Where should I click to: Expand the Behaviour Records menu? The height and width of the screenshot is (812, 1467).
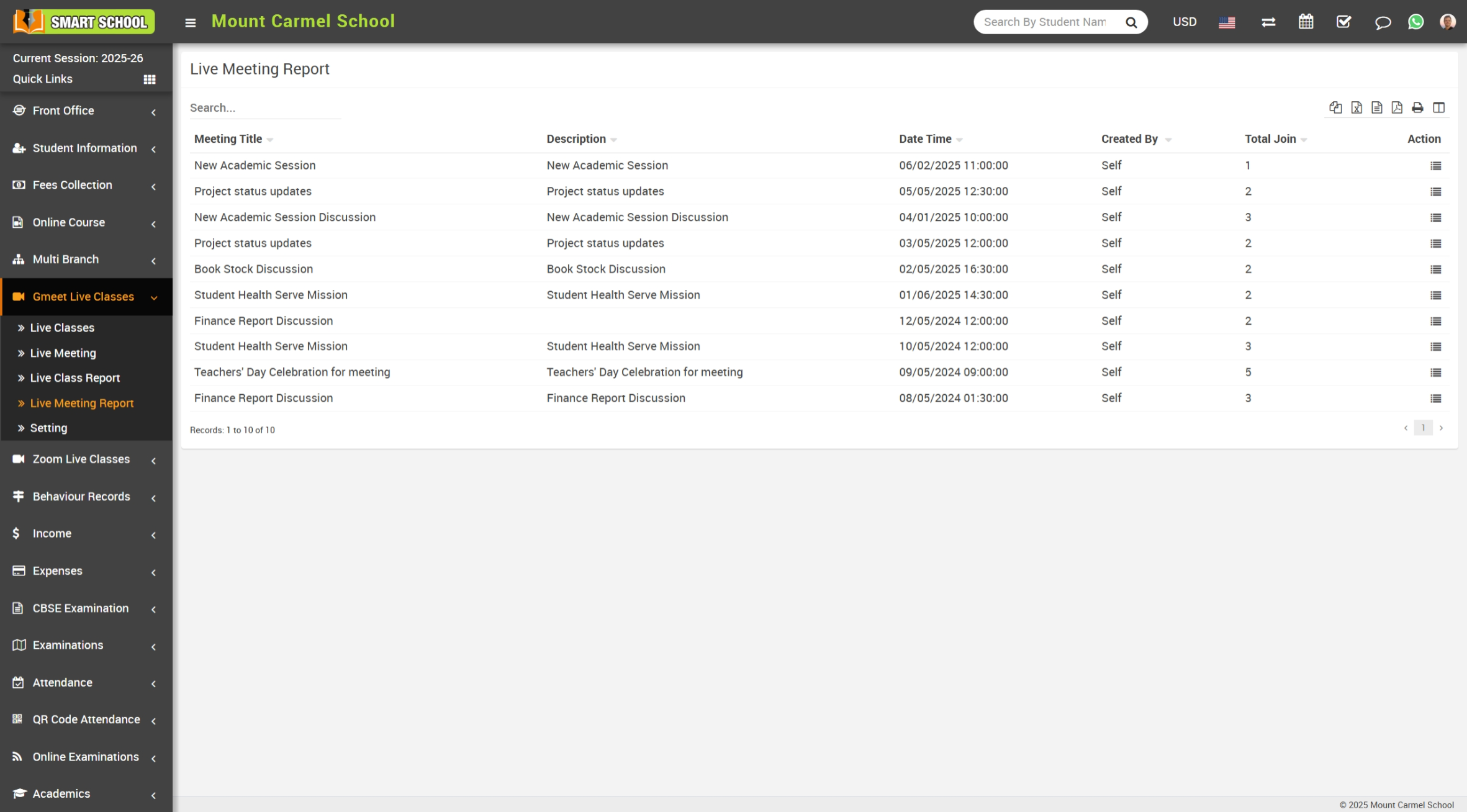coord(86,497)
